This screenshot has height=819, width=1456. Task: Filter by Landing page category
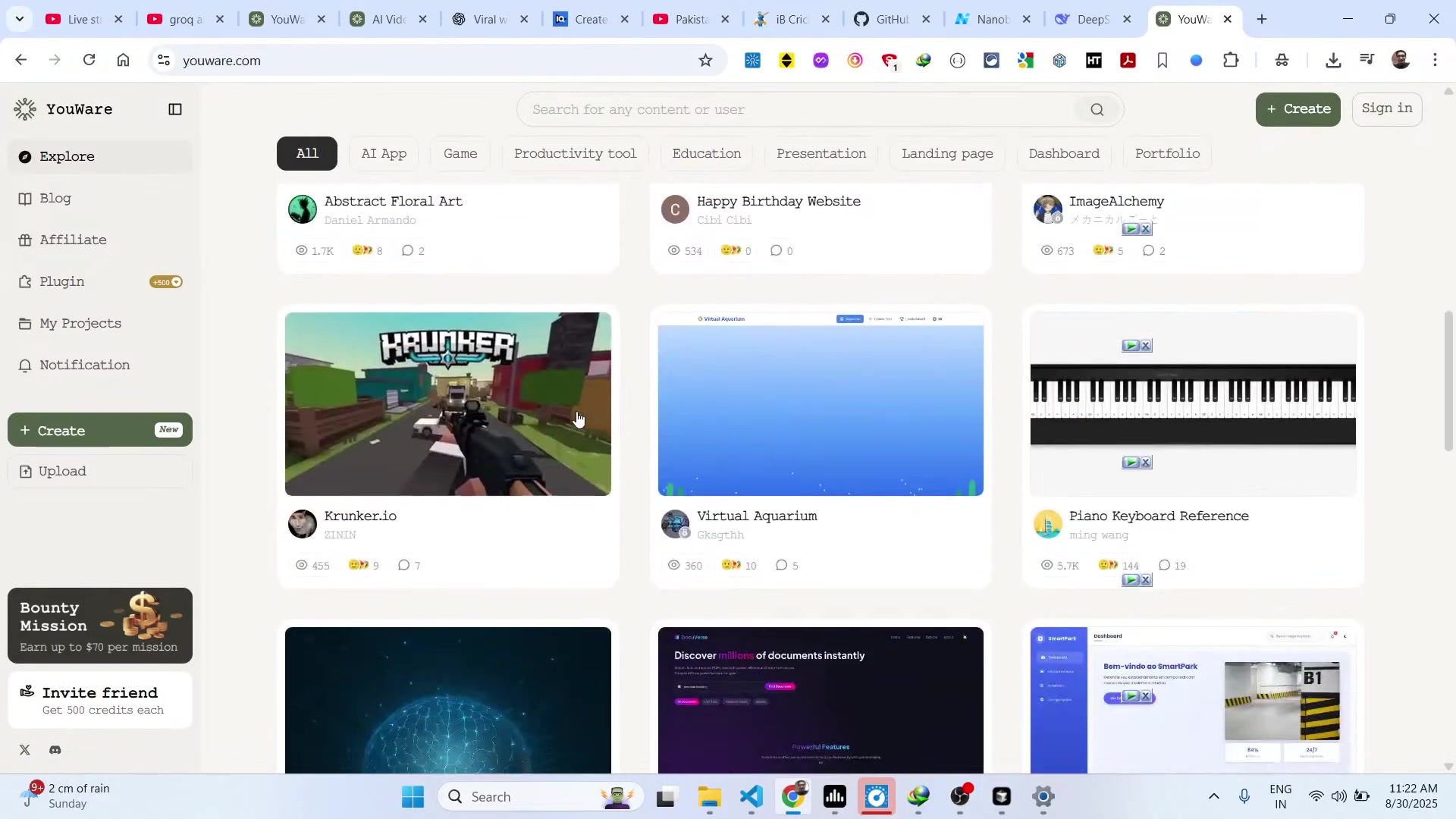[947, 153]
